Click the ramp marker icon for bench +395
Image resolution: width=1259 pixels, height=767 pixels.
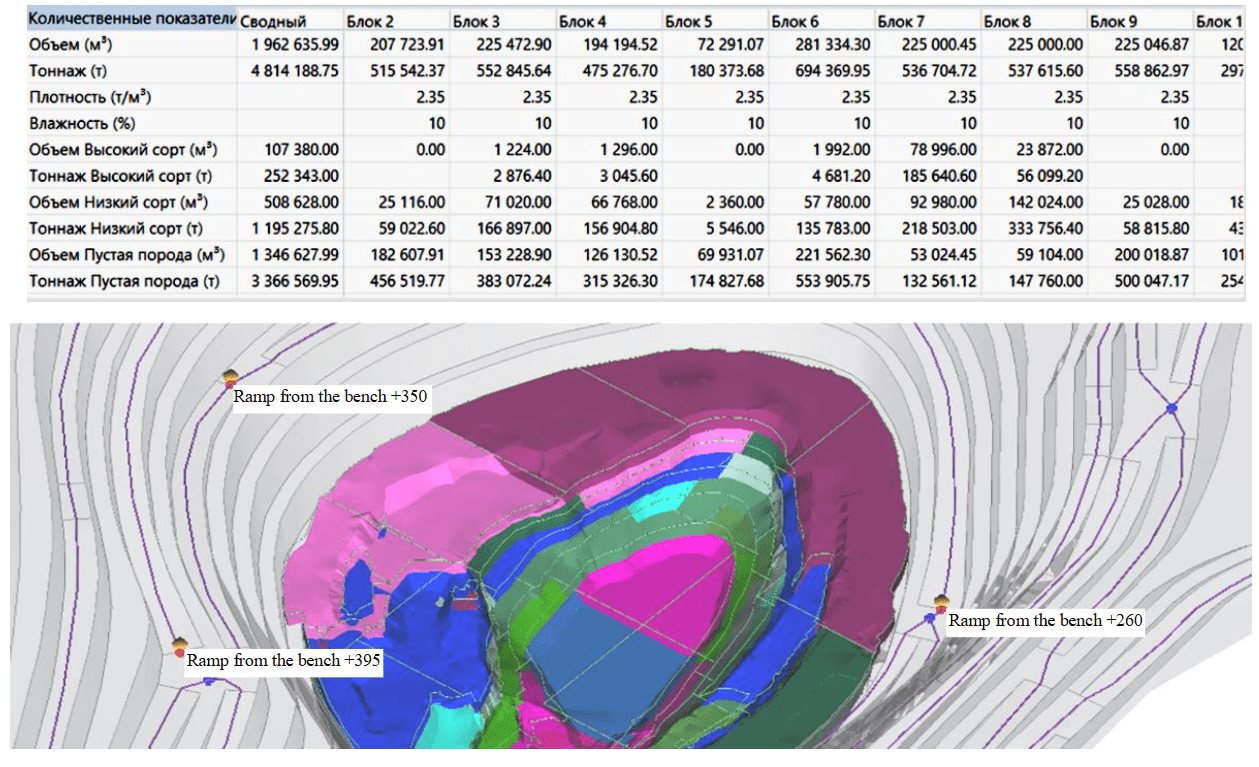[x=180, y=647]
